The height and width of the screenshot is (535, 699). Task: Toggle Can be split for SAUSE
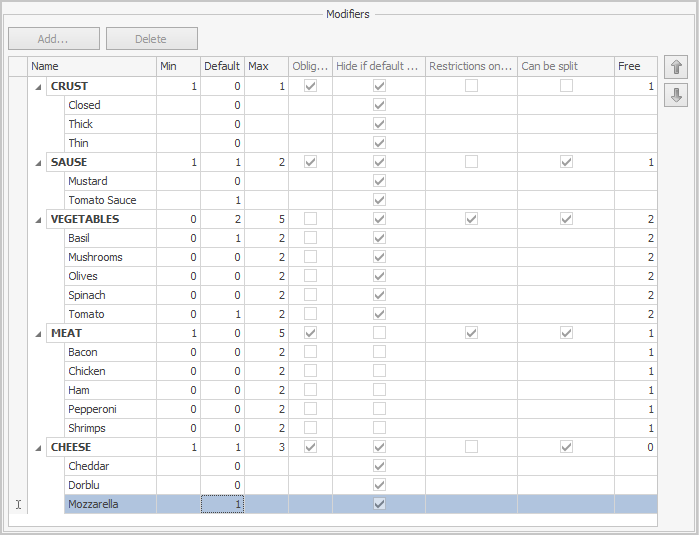567,163
